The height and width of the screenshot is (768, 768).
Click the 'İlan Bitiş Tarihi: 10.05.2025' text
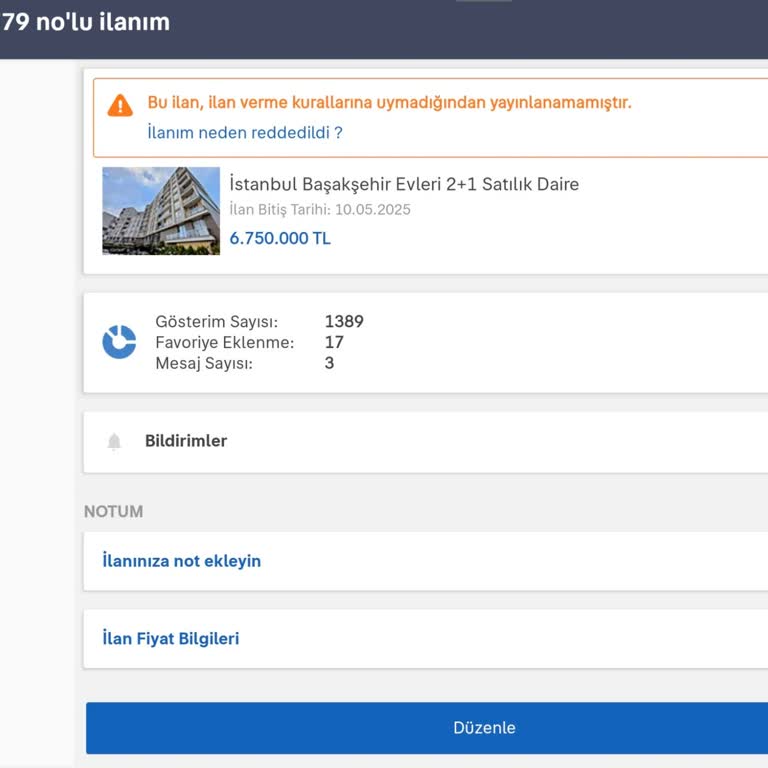(320, 210)
